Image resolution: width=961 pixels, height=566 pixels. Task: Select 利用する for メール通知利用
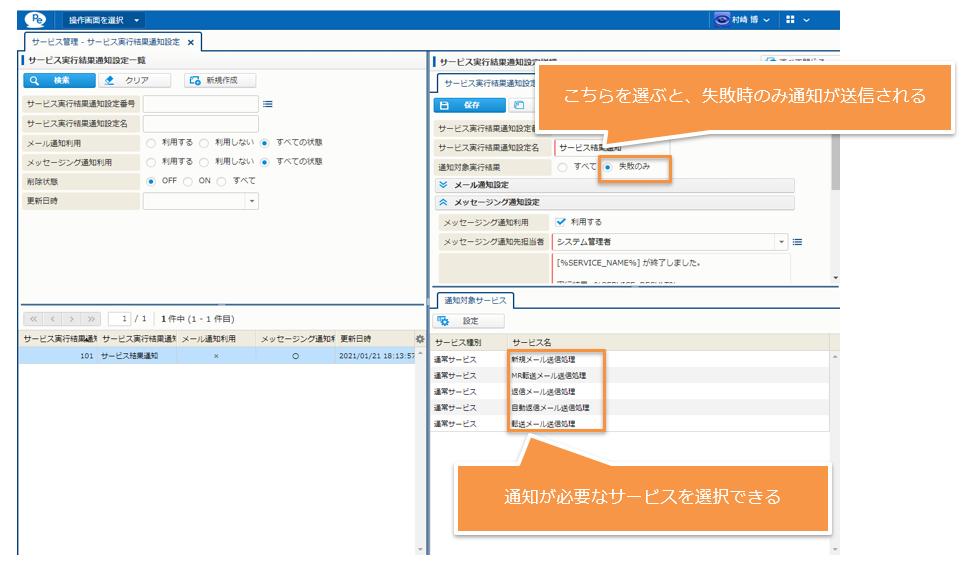point(151,143)
